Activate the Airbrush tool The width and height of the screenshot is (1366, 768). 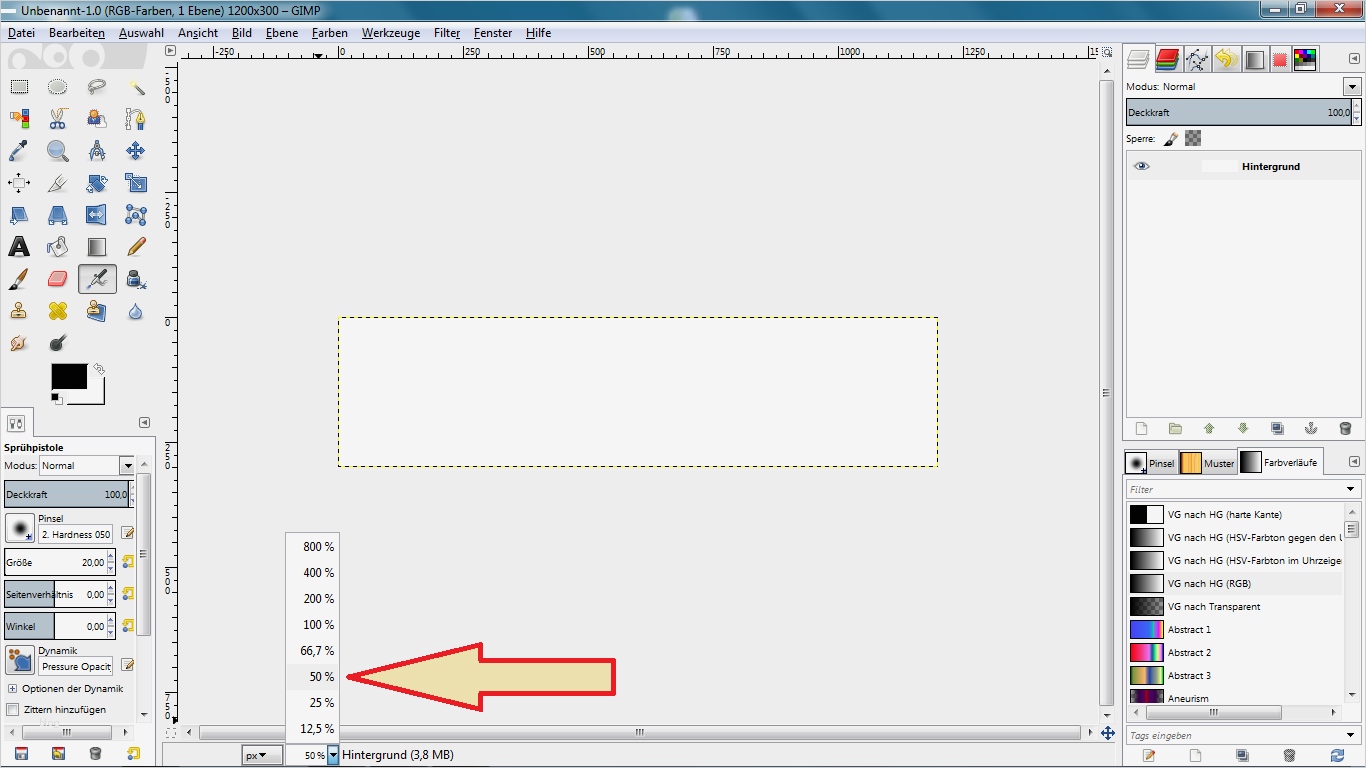pos(97,279)
